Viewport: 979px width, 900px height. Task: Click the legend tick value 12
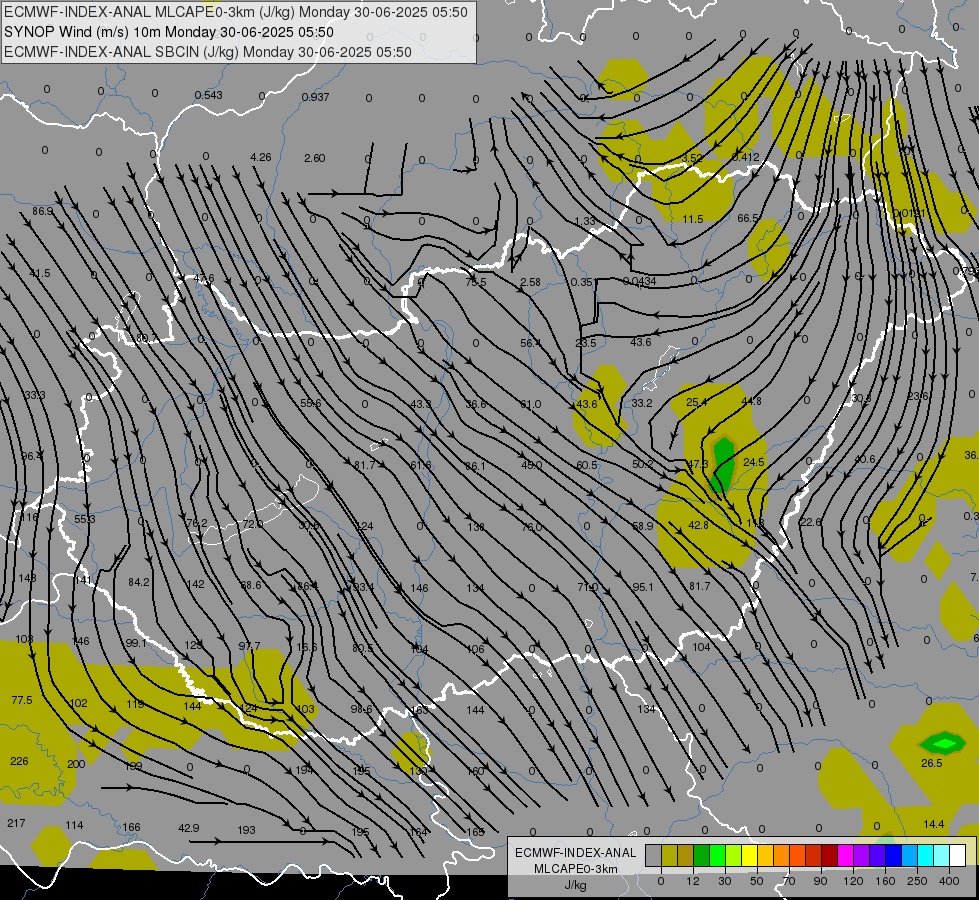[x=692, y=881]
